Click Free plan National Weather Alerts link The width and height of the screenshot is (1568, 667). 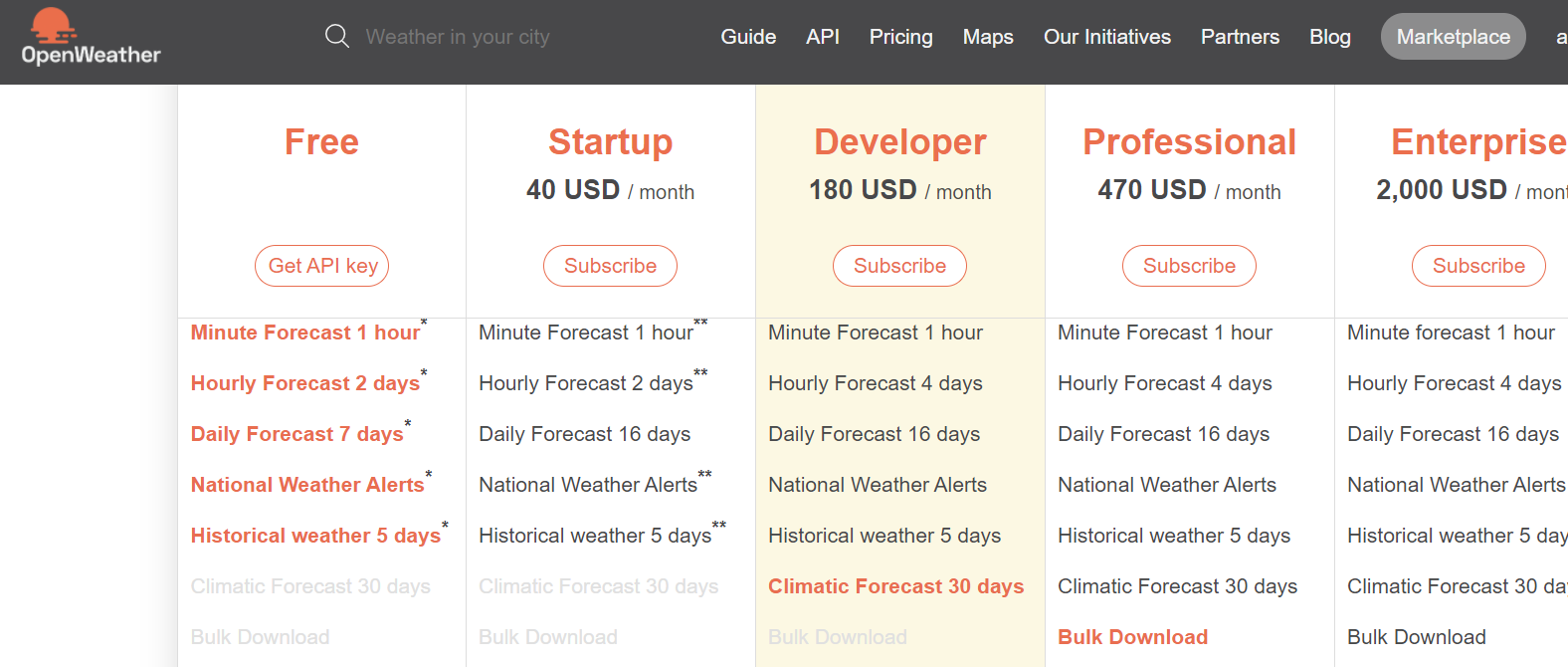307,485
